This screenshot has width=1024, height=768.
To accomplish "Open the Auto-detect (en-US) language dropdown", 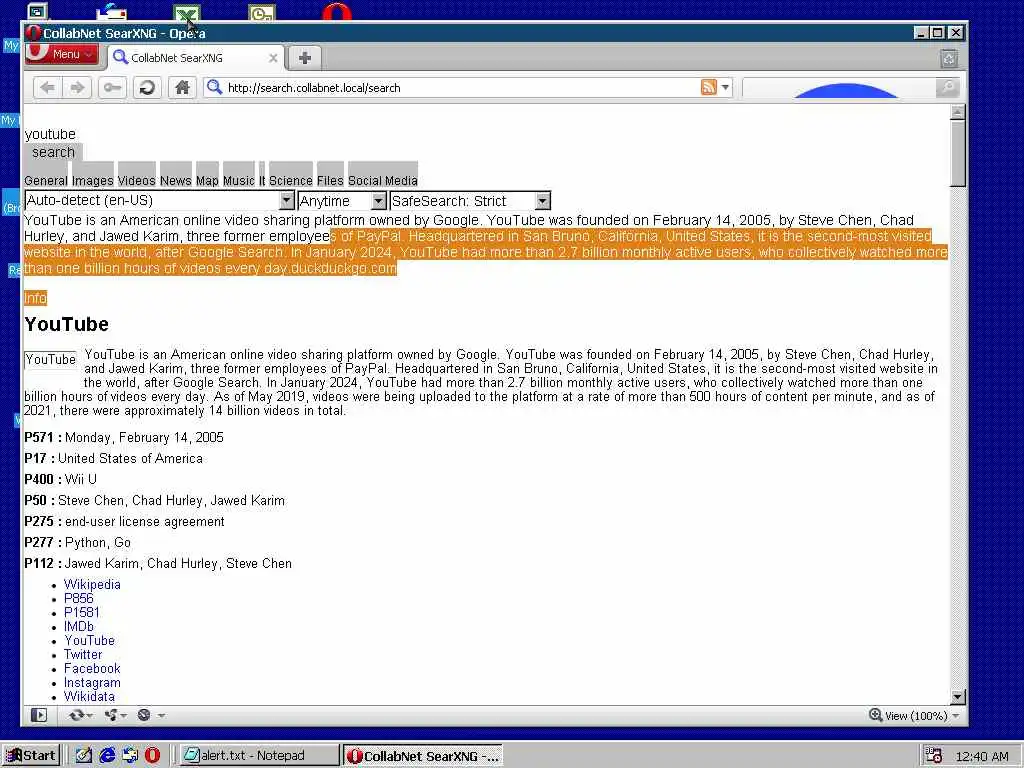I will click(x=159, y=200).
